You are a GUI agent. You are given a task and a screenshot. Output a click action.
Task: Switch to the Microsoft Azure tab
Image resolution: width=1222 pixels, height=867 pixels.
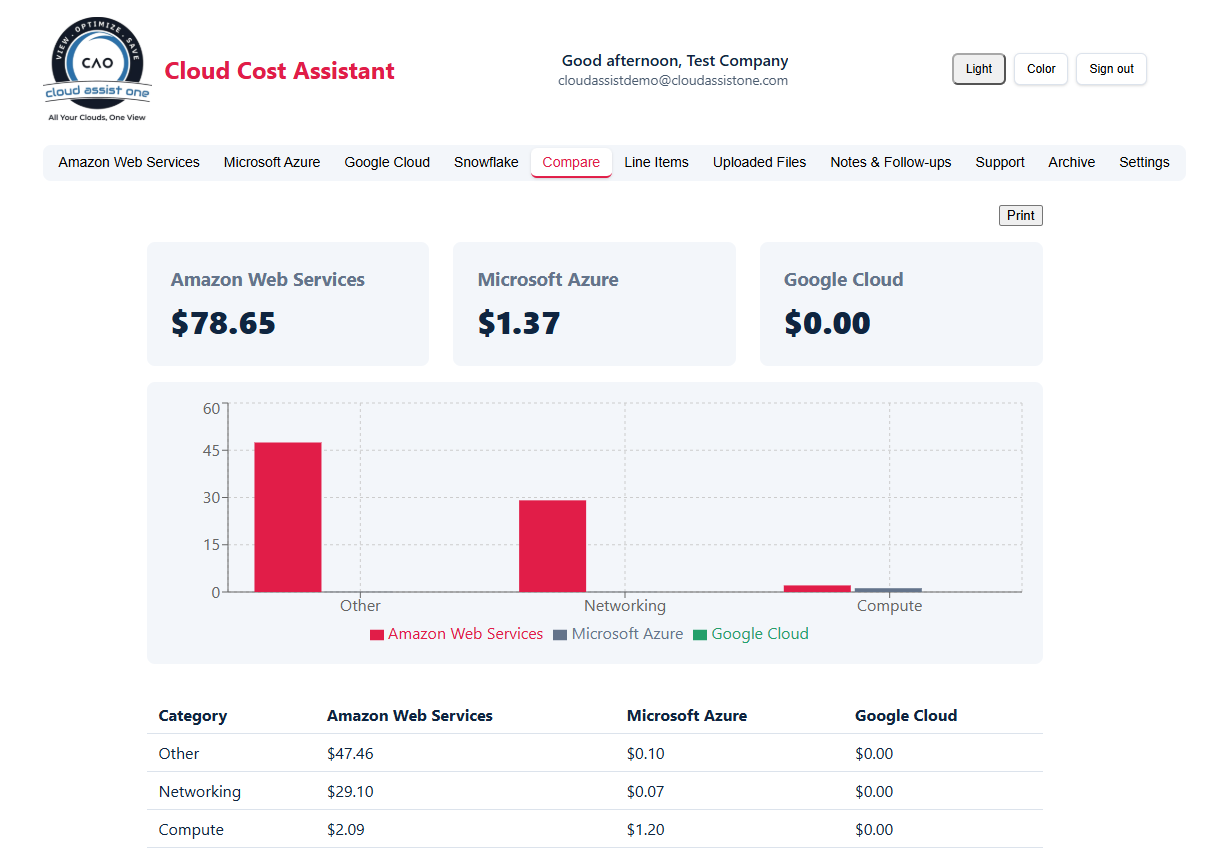point(272,162)
